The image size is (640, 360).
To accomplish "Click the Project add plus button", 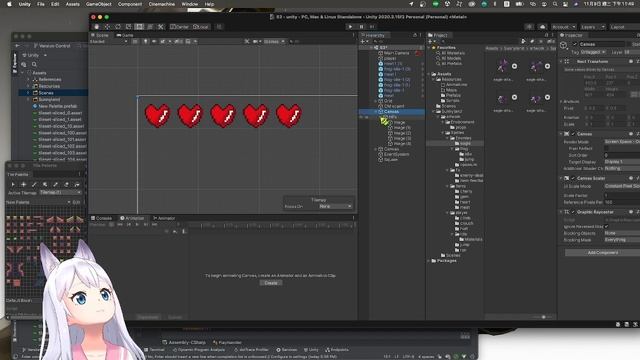I will 431,42.
